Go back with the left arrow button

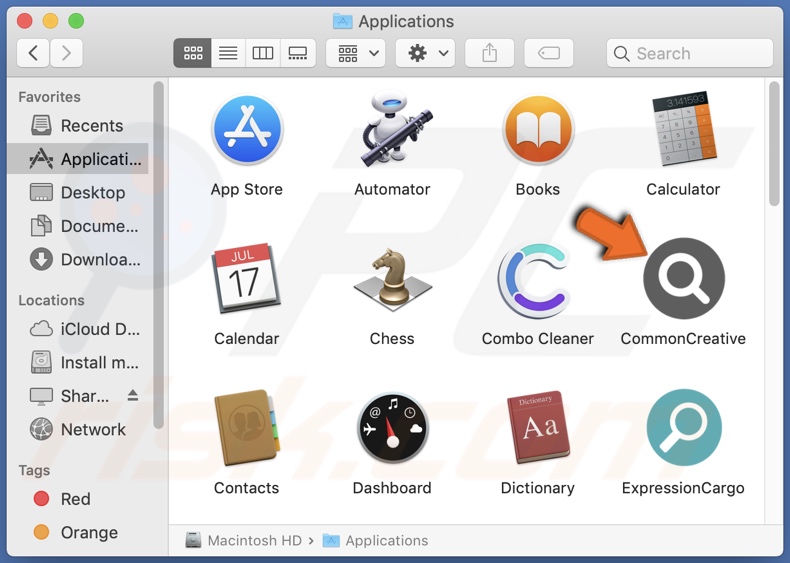point(33,53)
